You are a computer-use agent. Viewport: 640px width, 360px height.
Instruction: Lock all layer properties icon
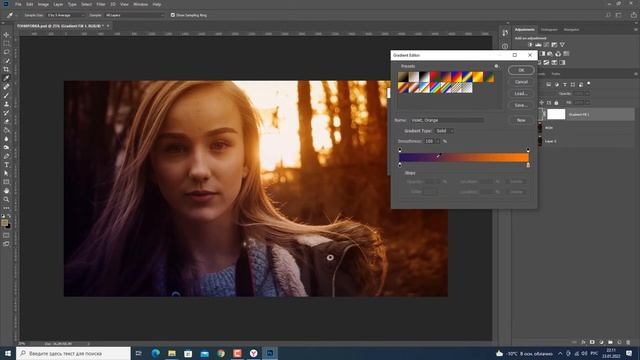(x=556, y=103)
